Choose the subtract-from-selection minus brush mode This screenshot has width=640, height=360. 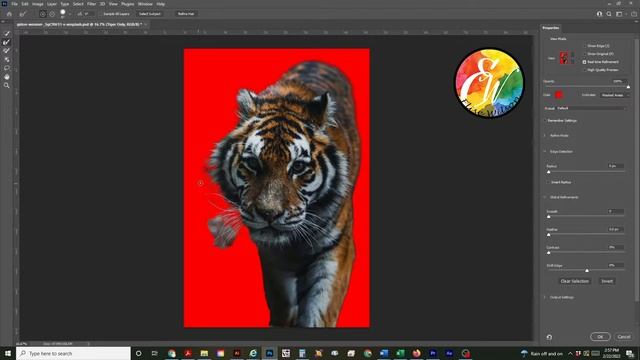[x=52, y=14]
